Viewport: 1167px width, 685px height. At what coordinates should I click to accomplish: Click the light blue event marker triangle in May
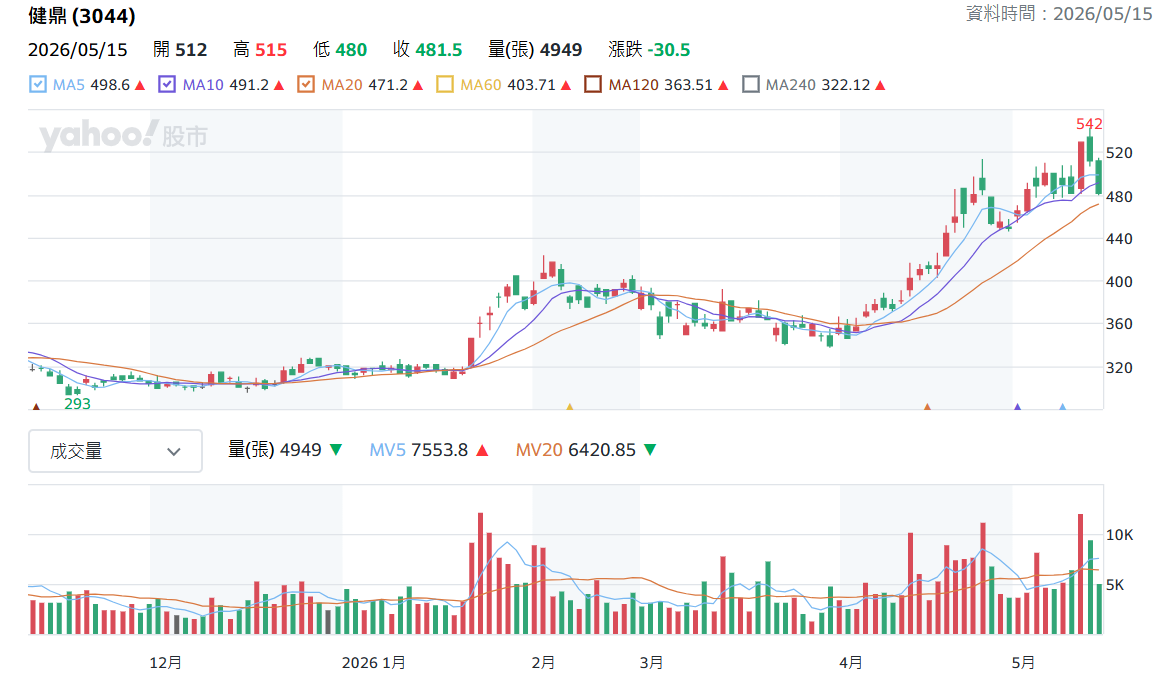click(x=1063, y=407)
